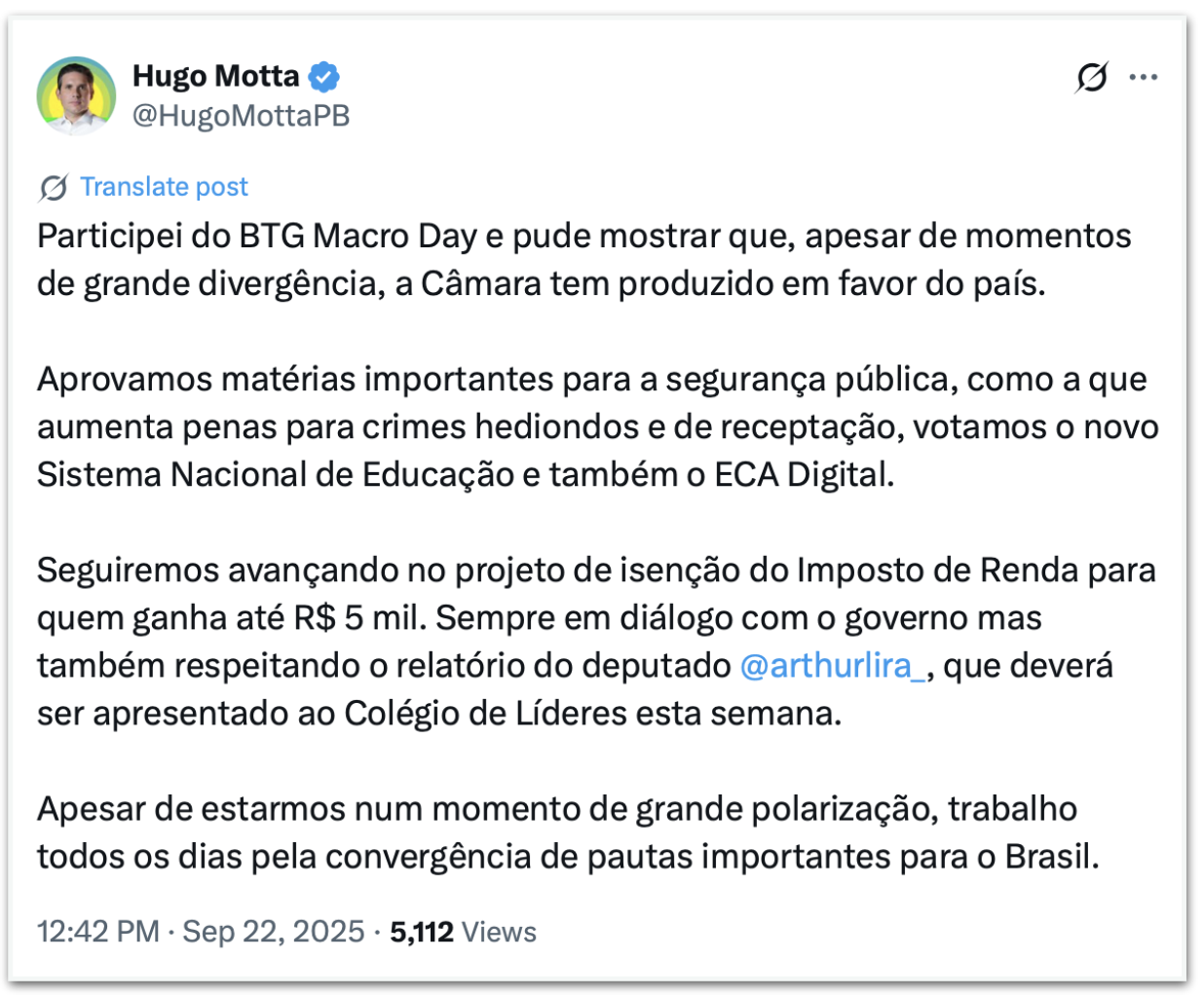Click the Translate post link
The image size is (1204, 997).
click(x=164, y=187)
